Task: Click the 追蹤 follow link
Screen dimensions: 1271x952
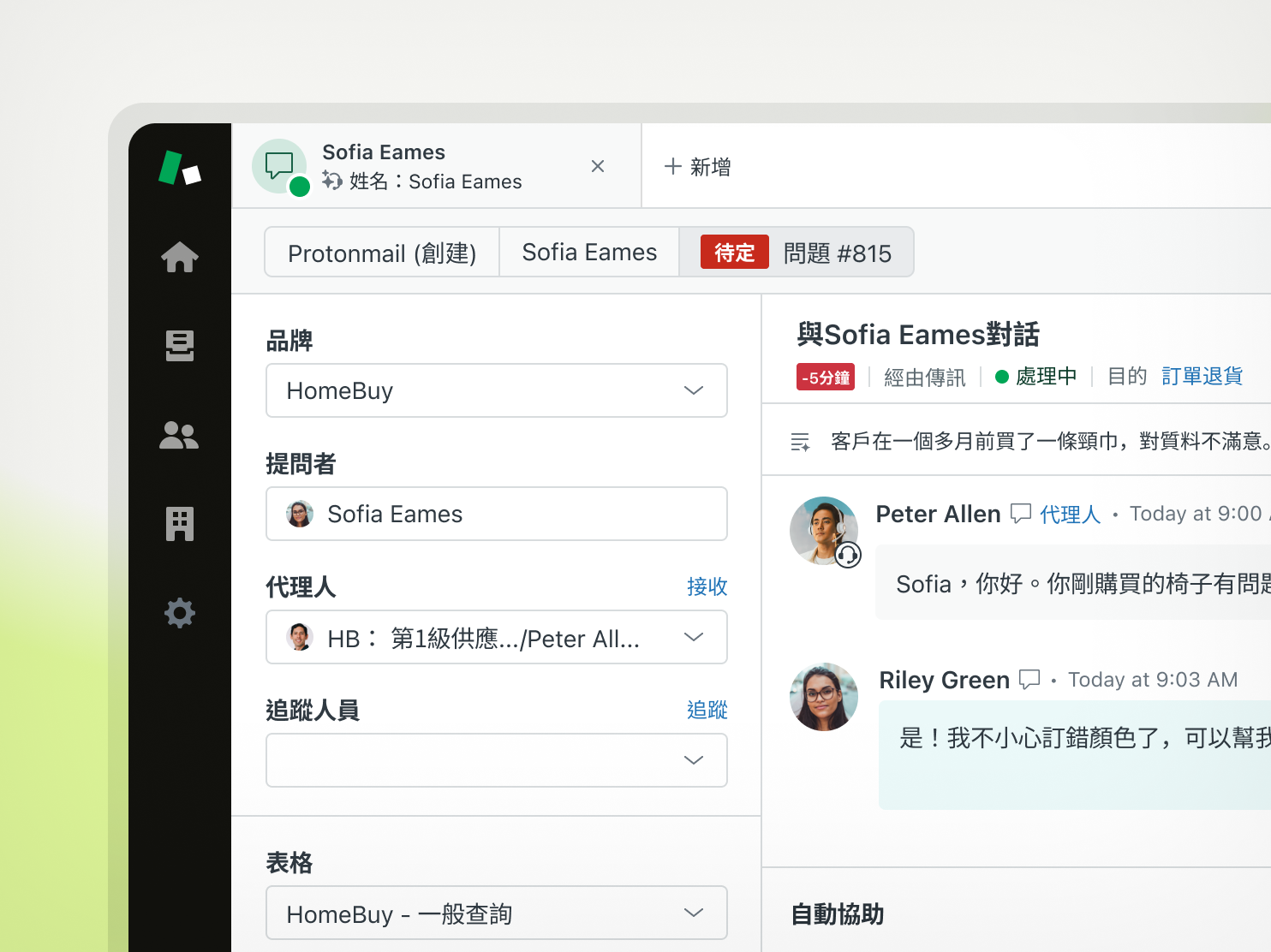Action: [x=707, y=710]
